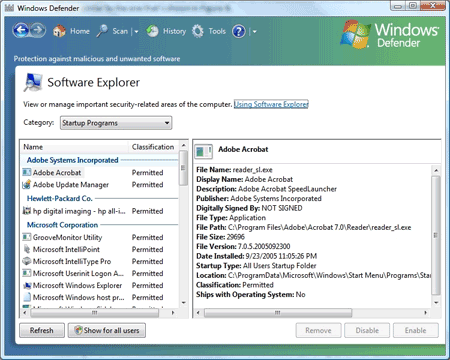Open the Help options dropdown arrow
450x360 pixels.
254,32
